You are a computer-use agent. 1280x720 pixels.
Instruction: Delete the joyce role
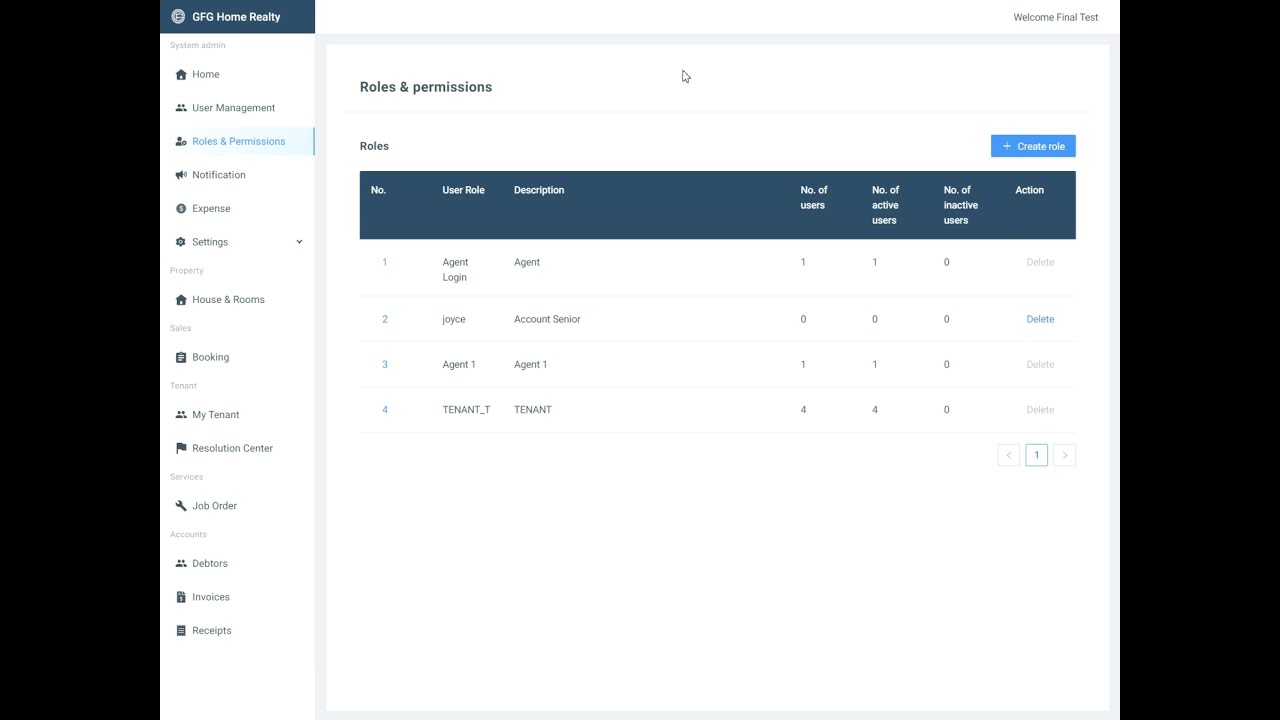1040,319
